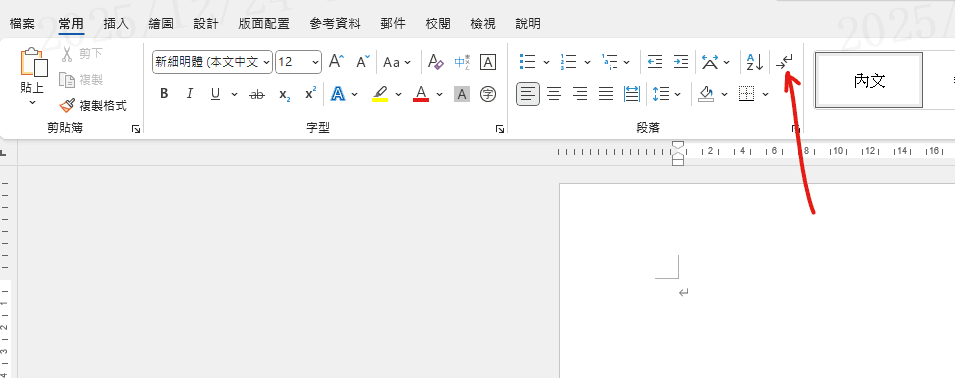The image size is (955, 378).
Task: Select the 內文 style thumbnail
Action: [869, 80]
